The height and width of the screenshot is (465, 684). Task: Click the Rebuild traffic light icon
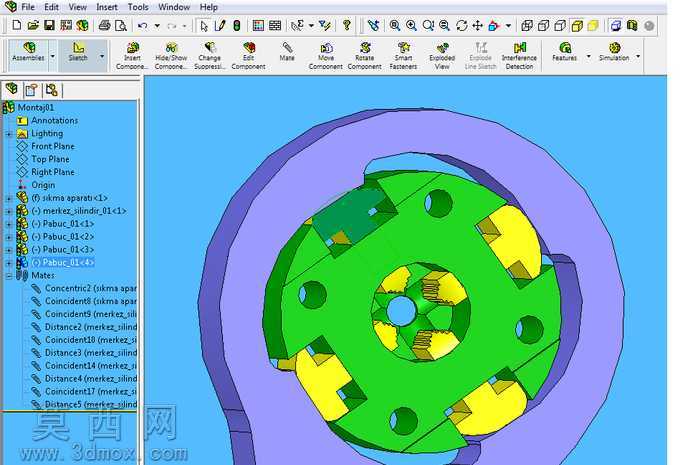(x=237, y=26)
